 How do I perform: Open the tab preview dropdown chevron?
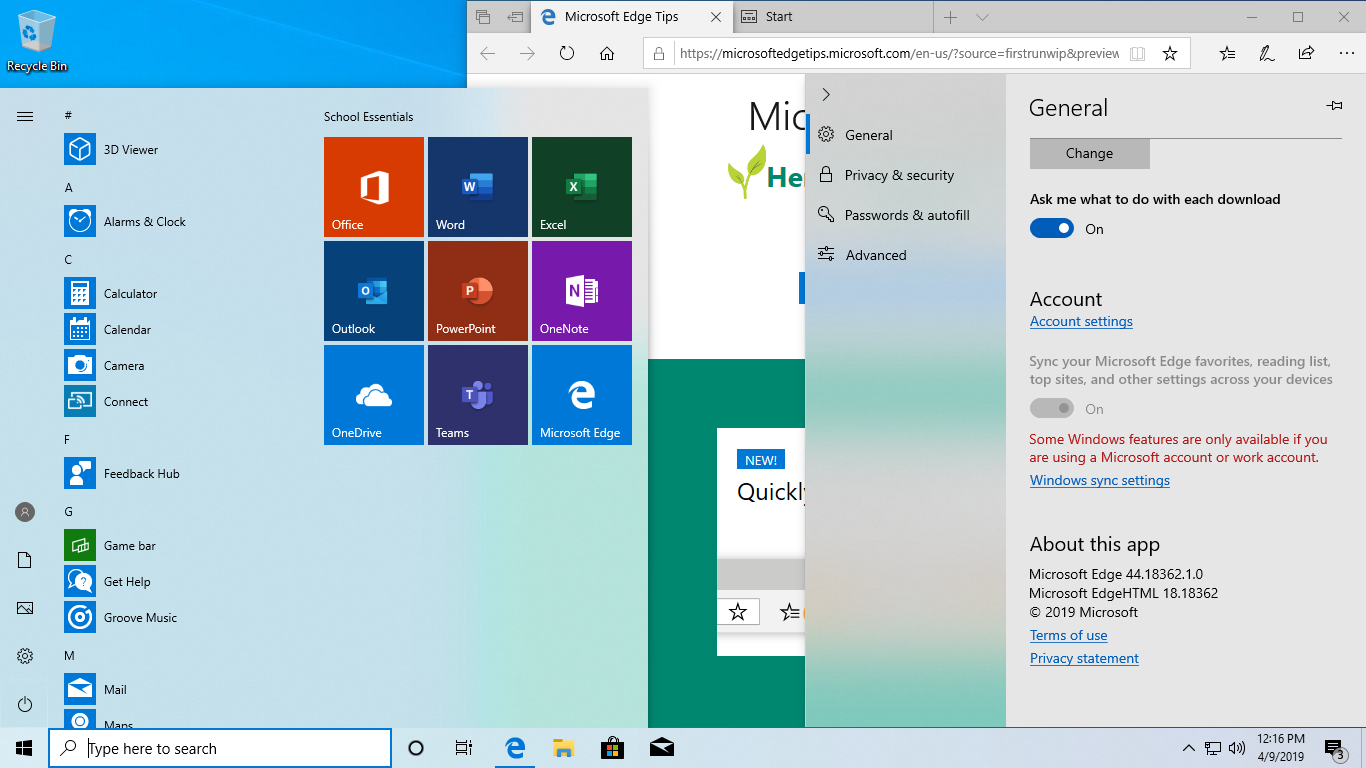(982, 17)
